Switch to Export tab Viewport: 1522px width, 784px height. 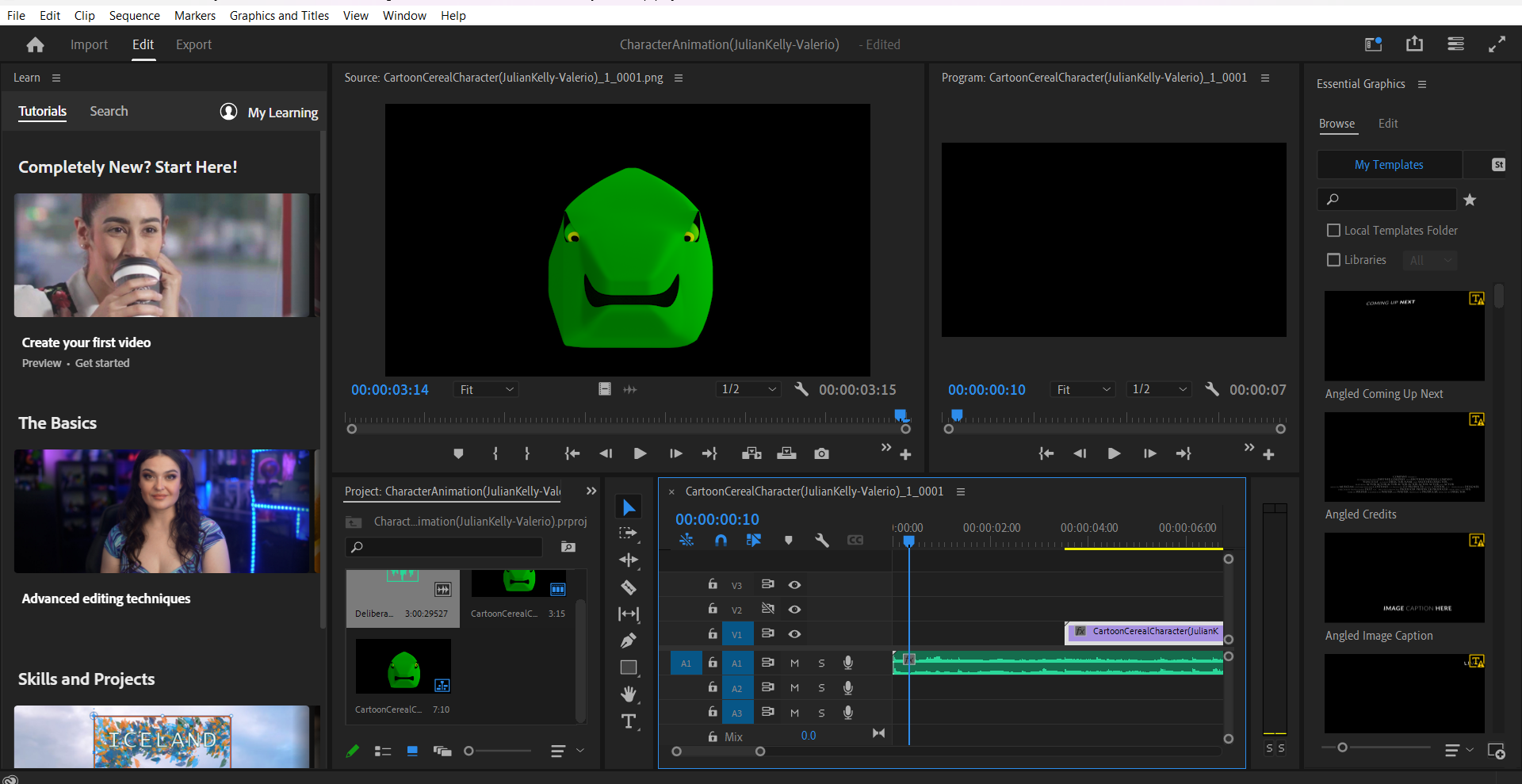[x=193, y=44]
